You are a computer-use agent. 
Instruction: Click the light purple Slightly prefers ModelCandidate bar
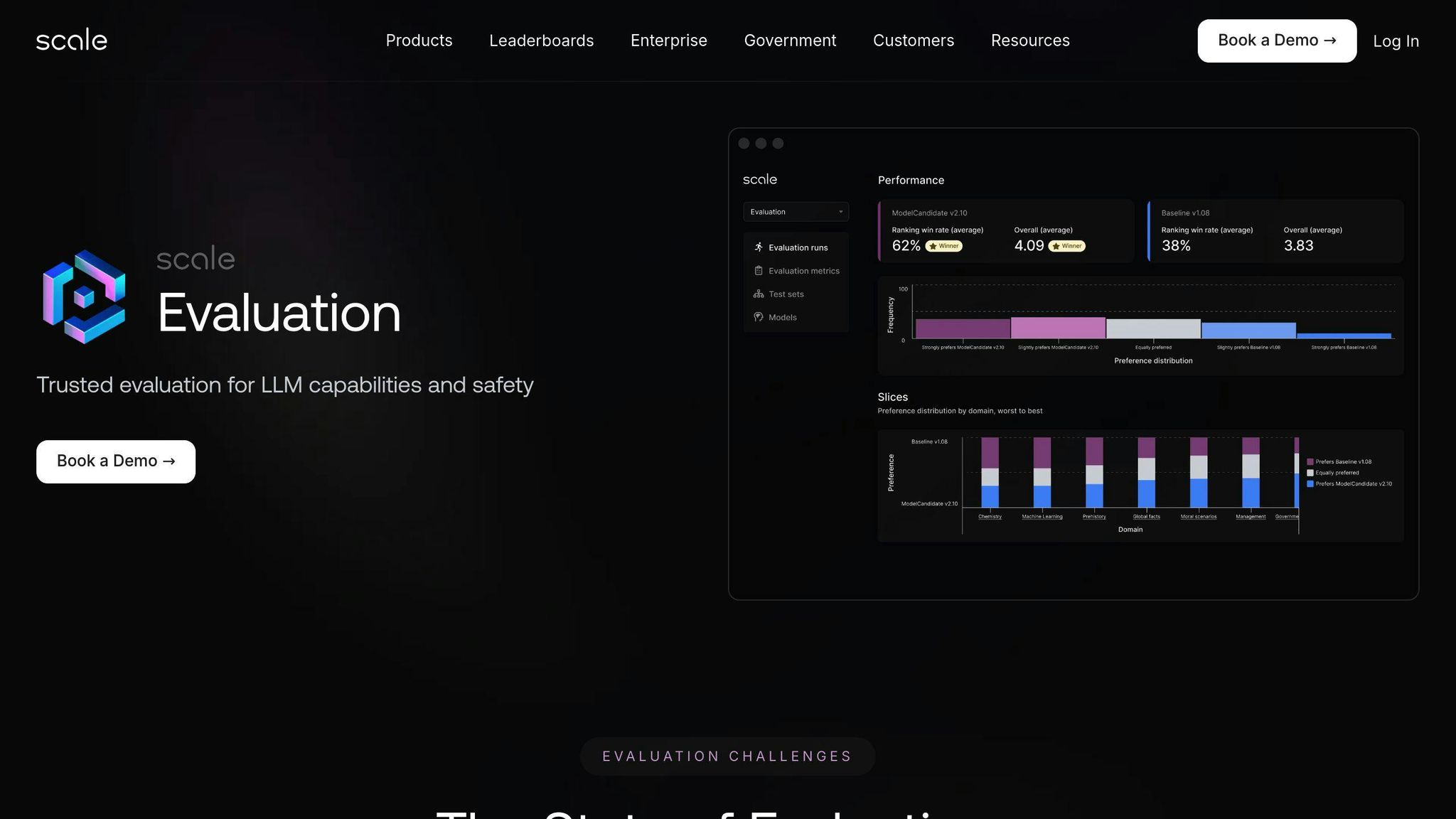(1058, 328)
